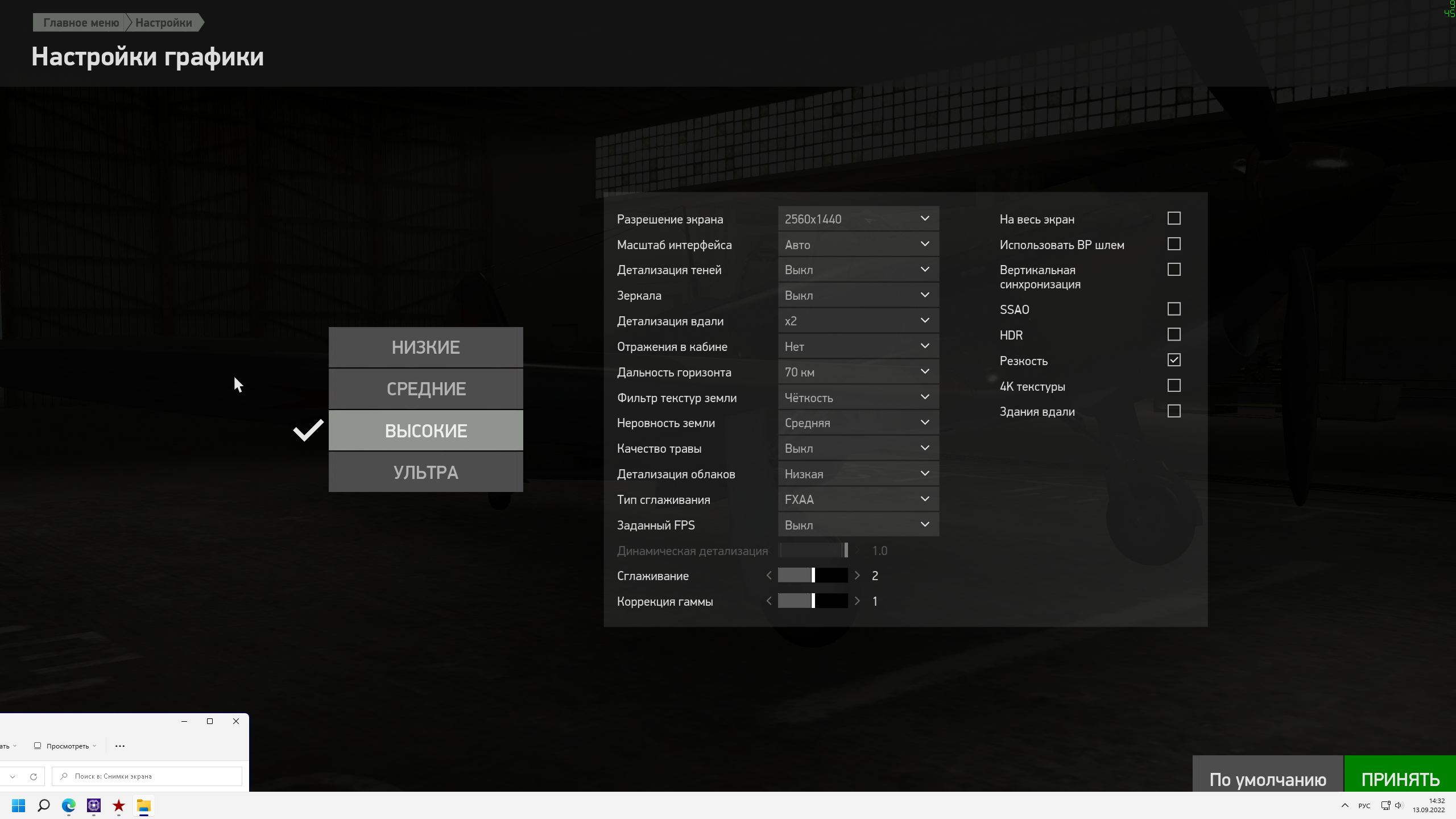Turn on the HDR checkbox

coord(1174,334)
